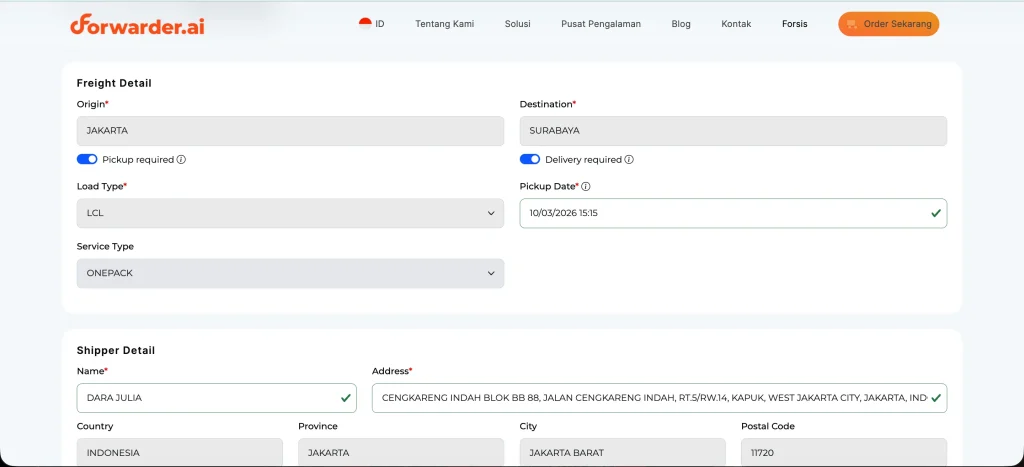
Task: Click the cart icon on Order Sekarang
Action: 852,24
